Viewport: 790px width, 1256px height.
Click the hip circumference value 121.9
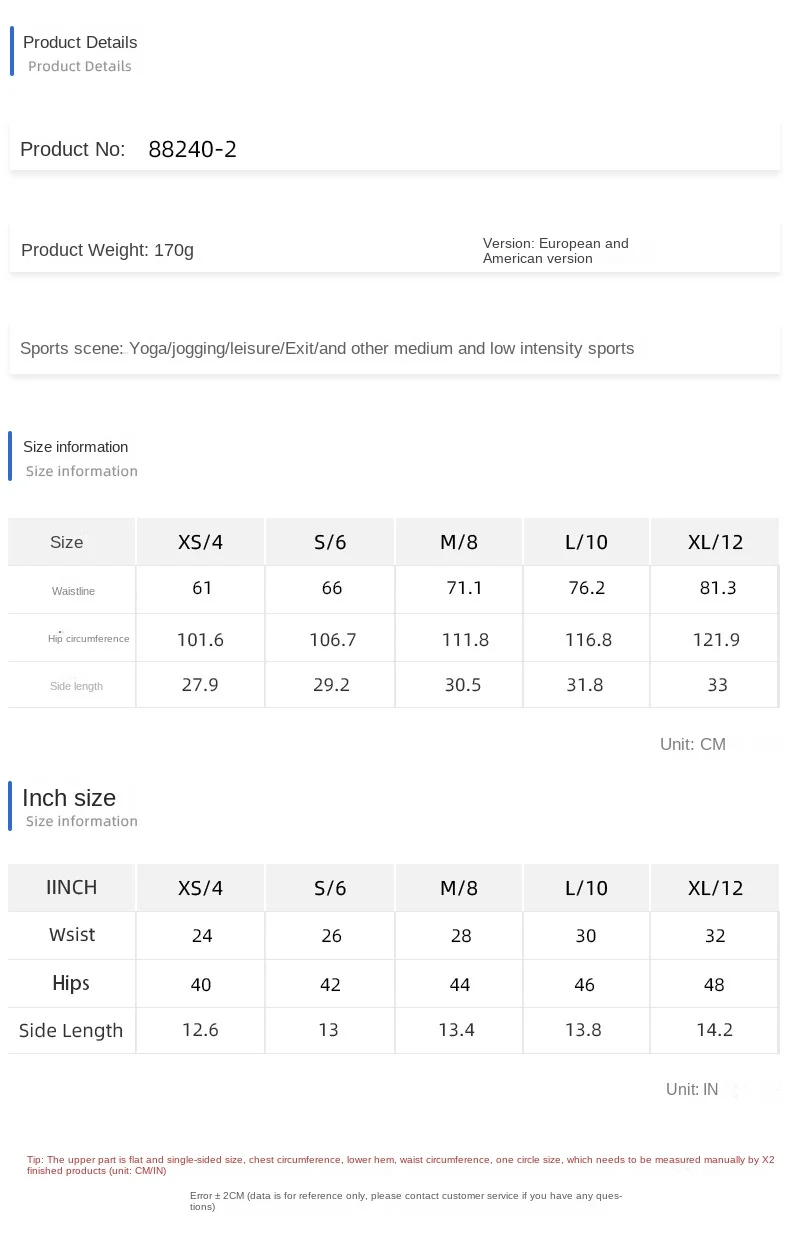click(716, 639)
